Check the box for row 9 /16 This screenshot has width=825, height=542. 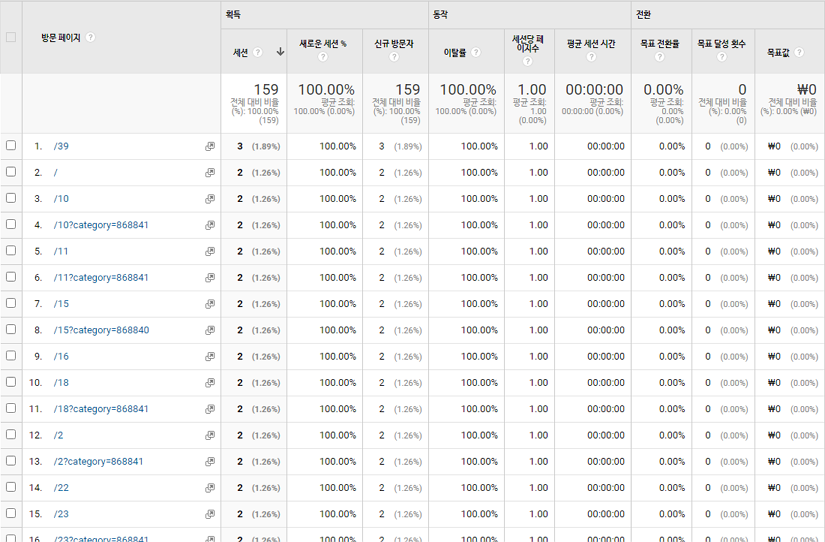(11, 356)
